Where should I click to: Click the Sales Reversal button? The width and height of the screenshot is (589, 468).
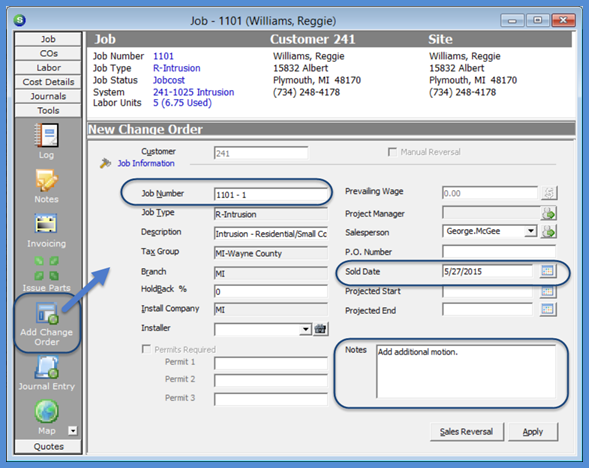467,432
